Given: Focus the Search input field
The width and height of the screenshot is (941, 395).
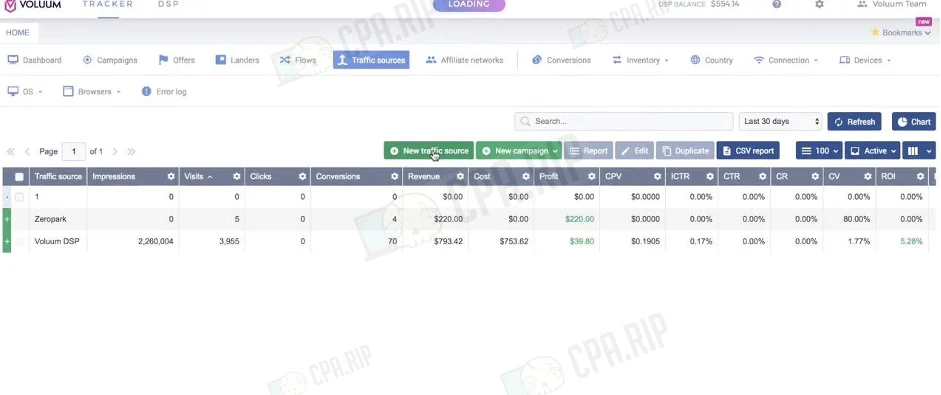Looking at the screenshot, I should pos(624,121).
